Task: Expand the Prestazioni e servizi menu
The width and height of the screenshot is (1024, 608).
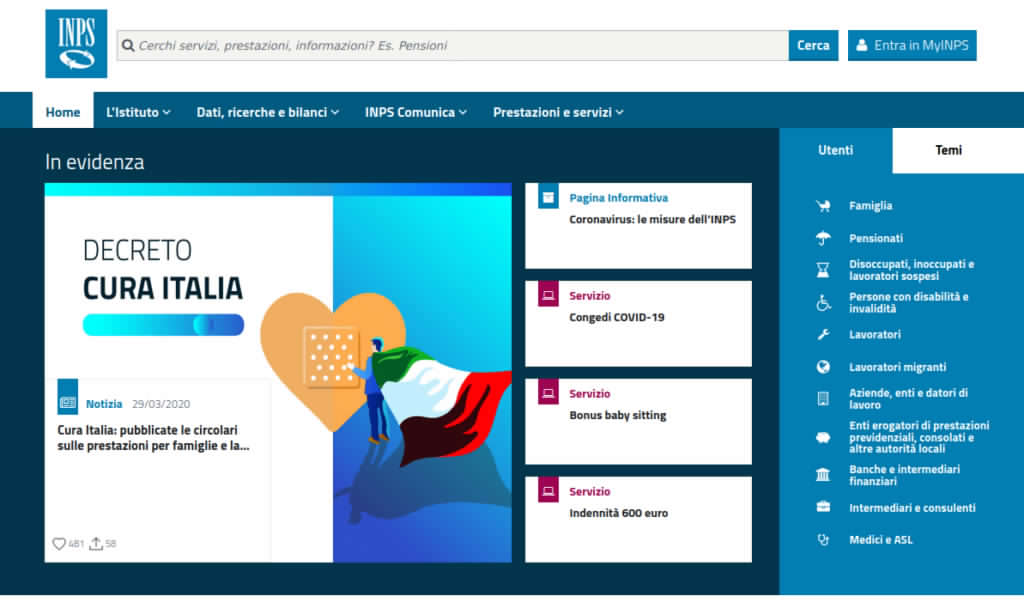Action: coord(558,112)
